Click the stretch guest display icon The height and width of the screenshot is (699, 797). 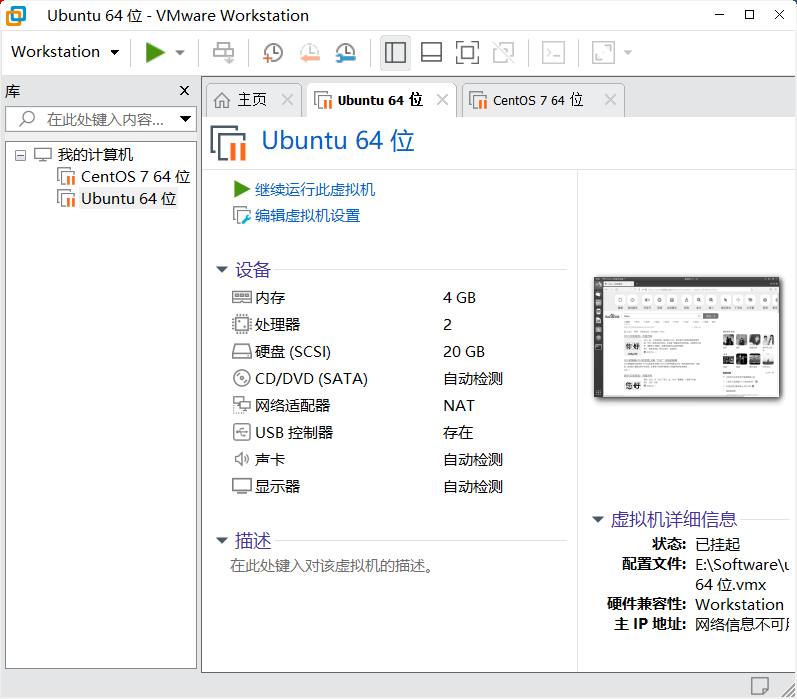(603, 52)
